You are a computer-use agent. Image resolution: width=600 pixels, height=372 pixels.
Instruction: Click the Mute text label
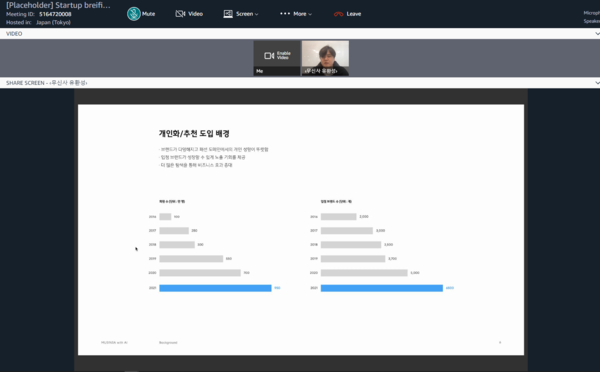point(148,14)
